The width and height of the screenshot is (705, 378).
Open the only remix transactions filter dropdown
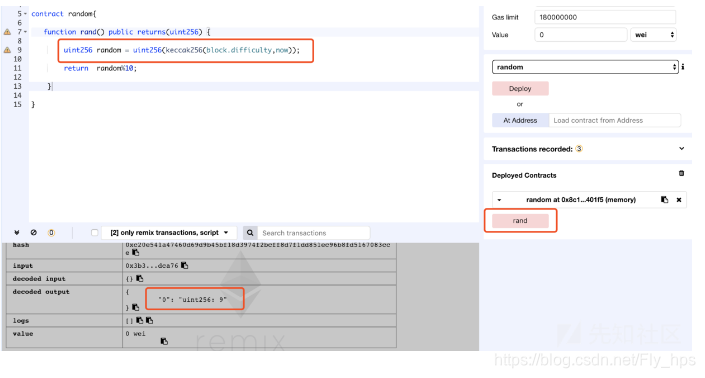click(x=169, y=232)
